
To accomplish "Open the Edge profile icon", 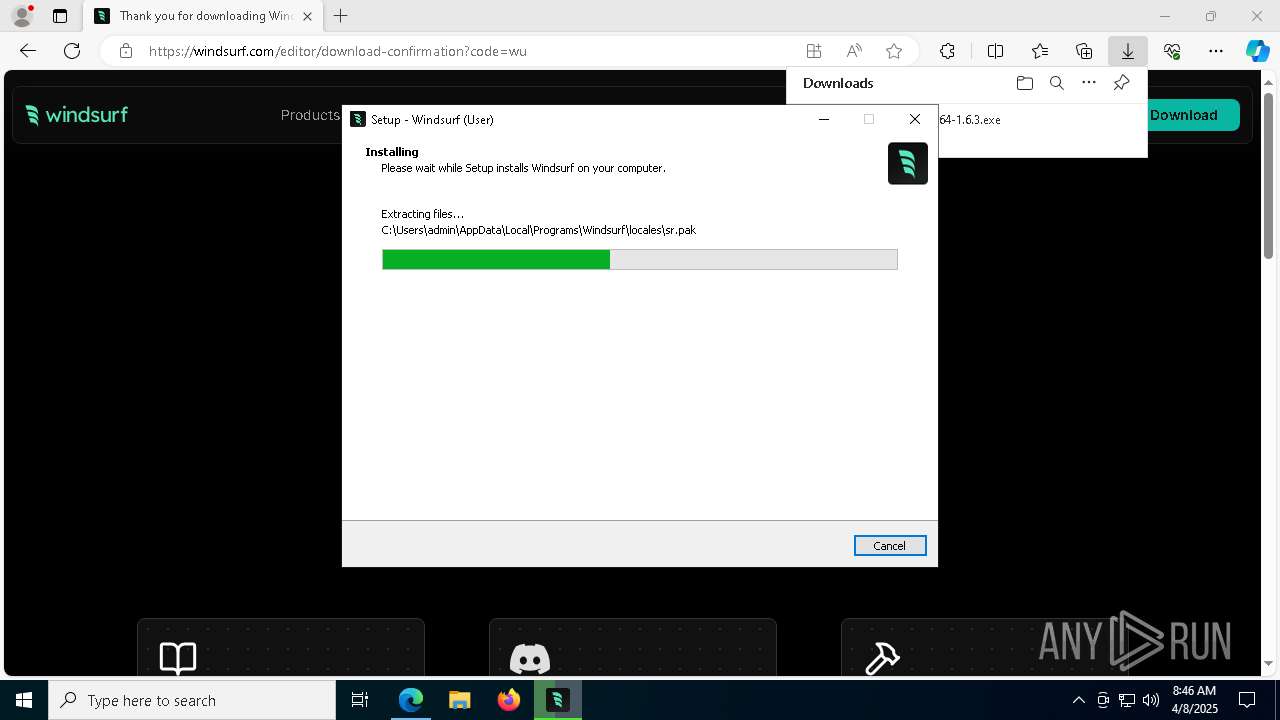I will 21,16.
